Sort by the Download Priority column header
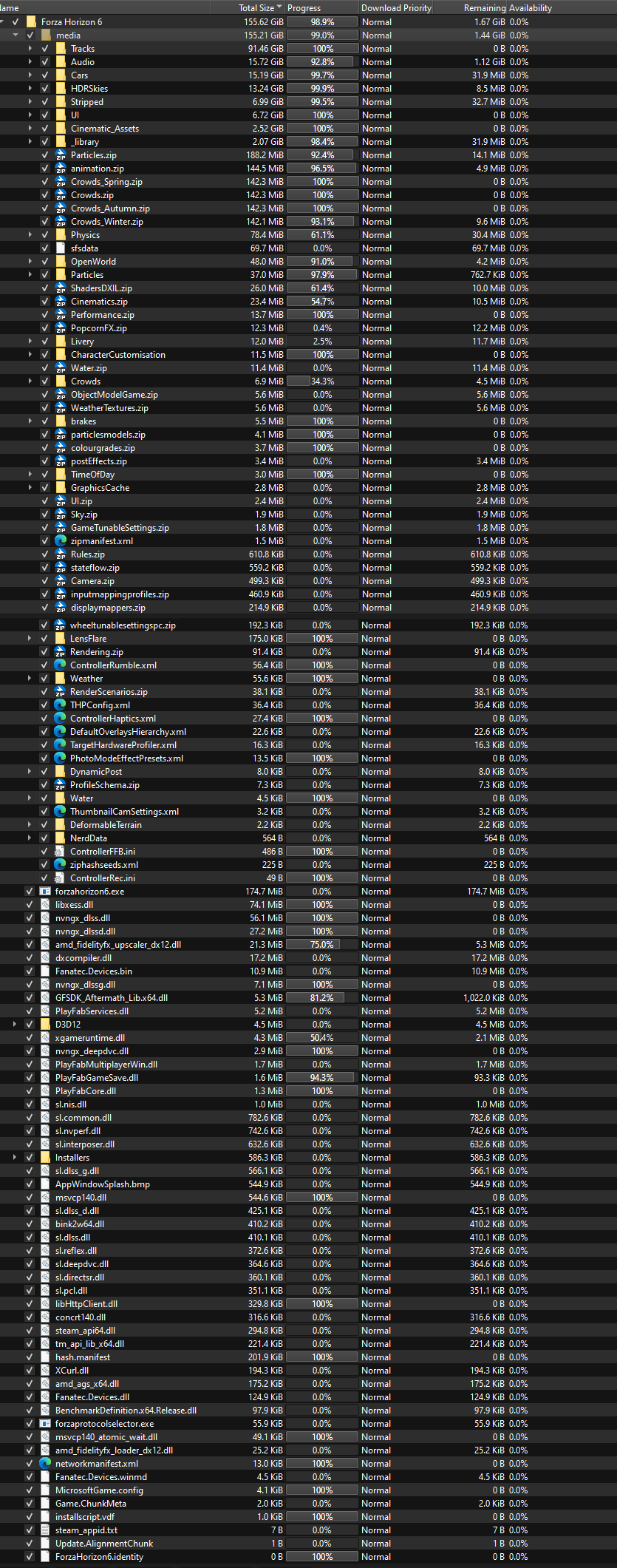This screenshot has width=617, height=1568. tap(396, 8)
